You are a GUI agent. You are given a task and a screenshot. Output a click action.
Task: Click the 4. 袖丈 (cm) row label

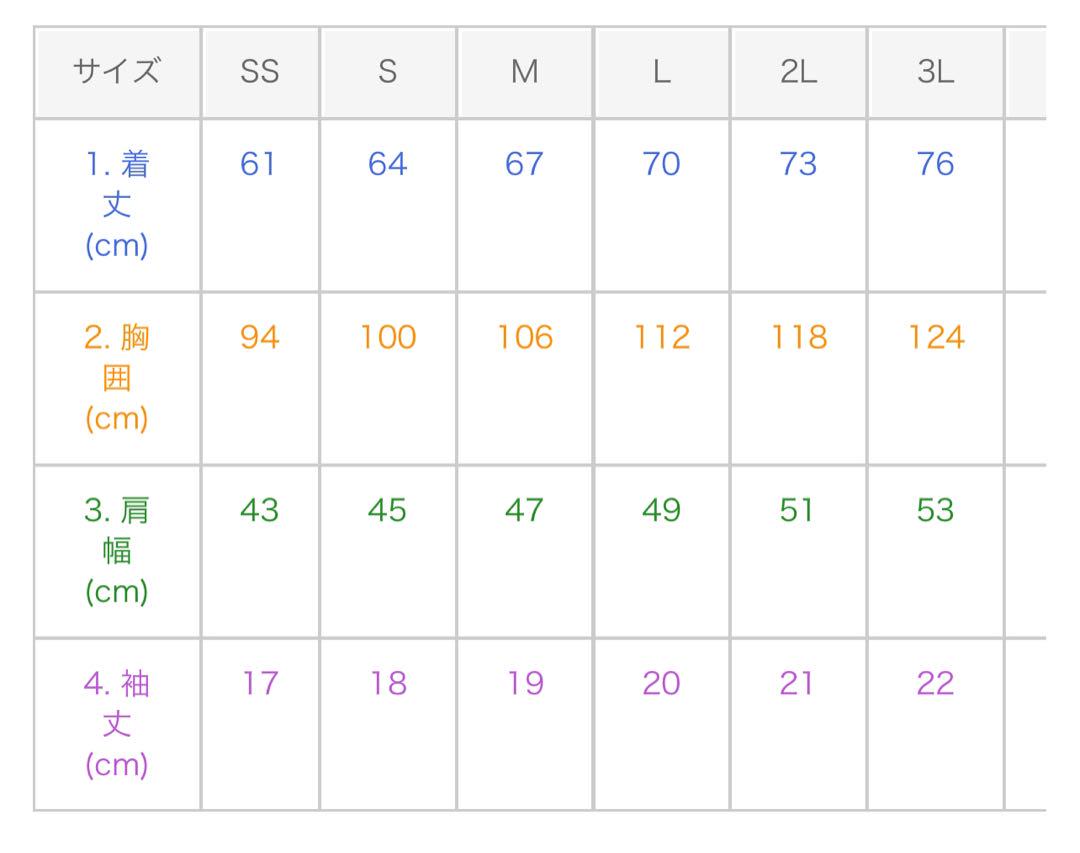pyautogui.click(x=117, y=724)
